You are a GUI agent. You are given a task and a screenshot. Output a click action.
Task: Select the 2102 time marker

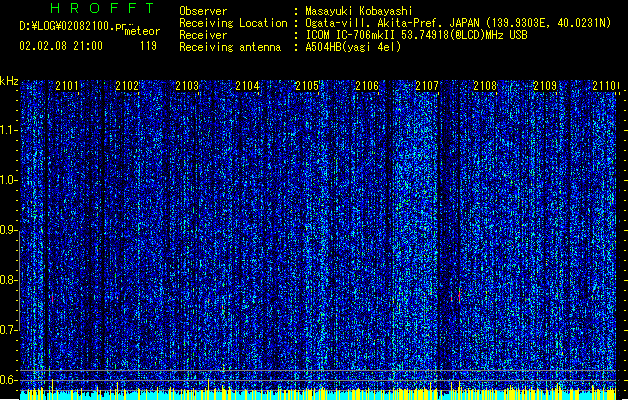click(127, 86)
